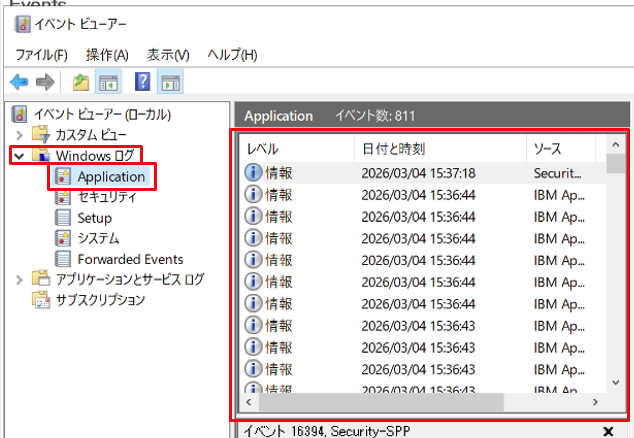
Task: Open the 表示(V) menu
Action: click(x=168, y=55)
